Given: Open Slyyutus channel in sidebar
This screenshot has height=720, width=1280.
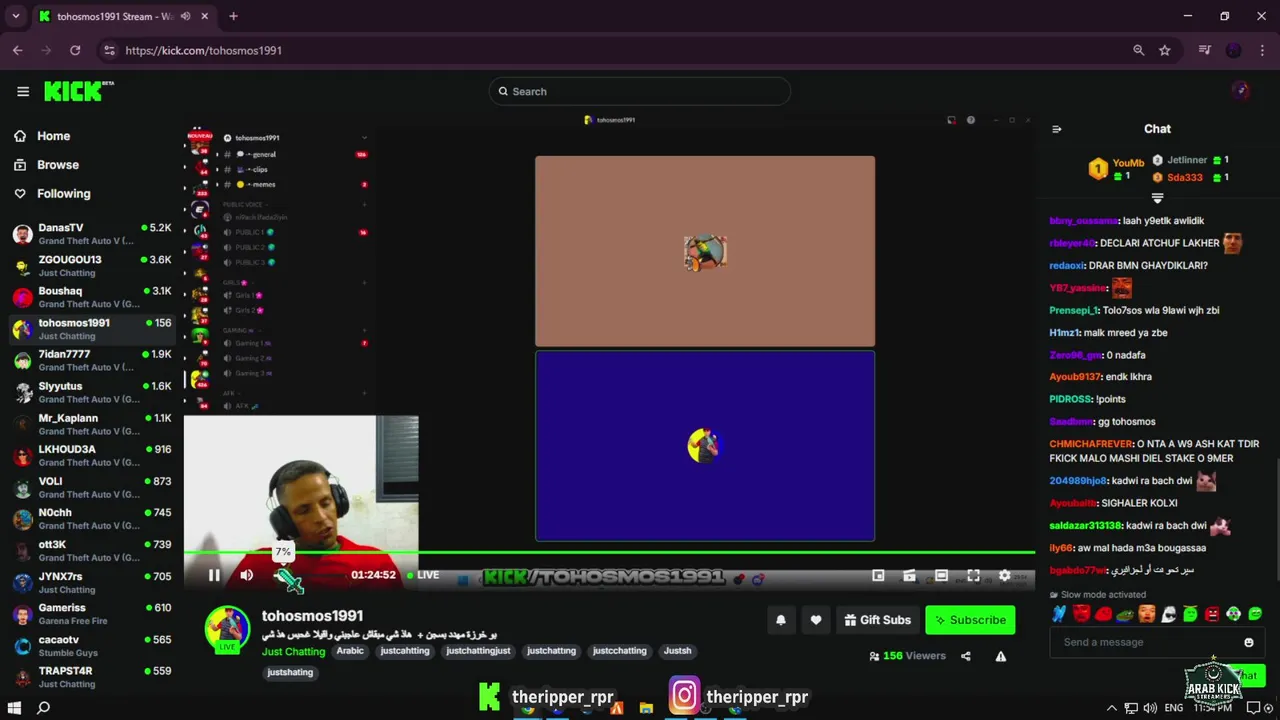Looking at the screenshot, I should point(91,392).
